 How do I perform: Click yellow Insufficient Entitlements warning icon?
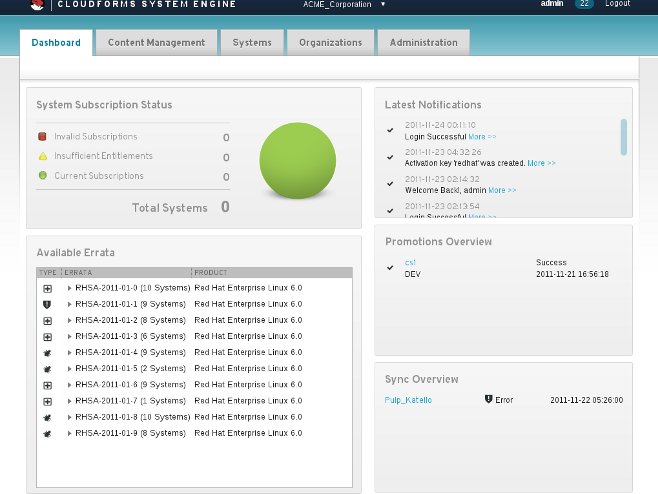coord(43,156)
